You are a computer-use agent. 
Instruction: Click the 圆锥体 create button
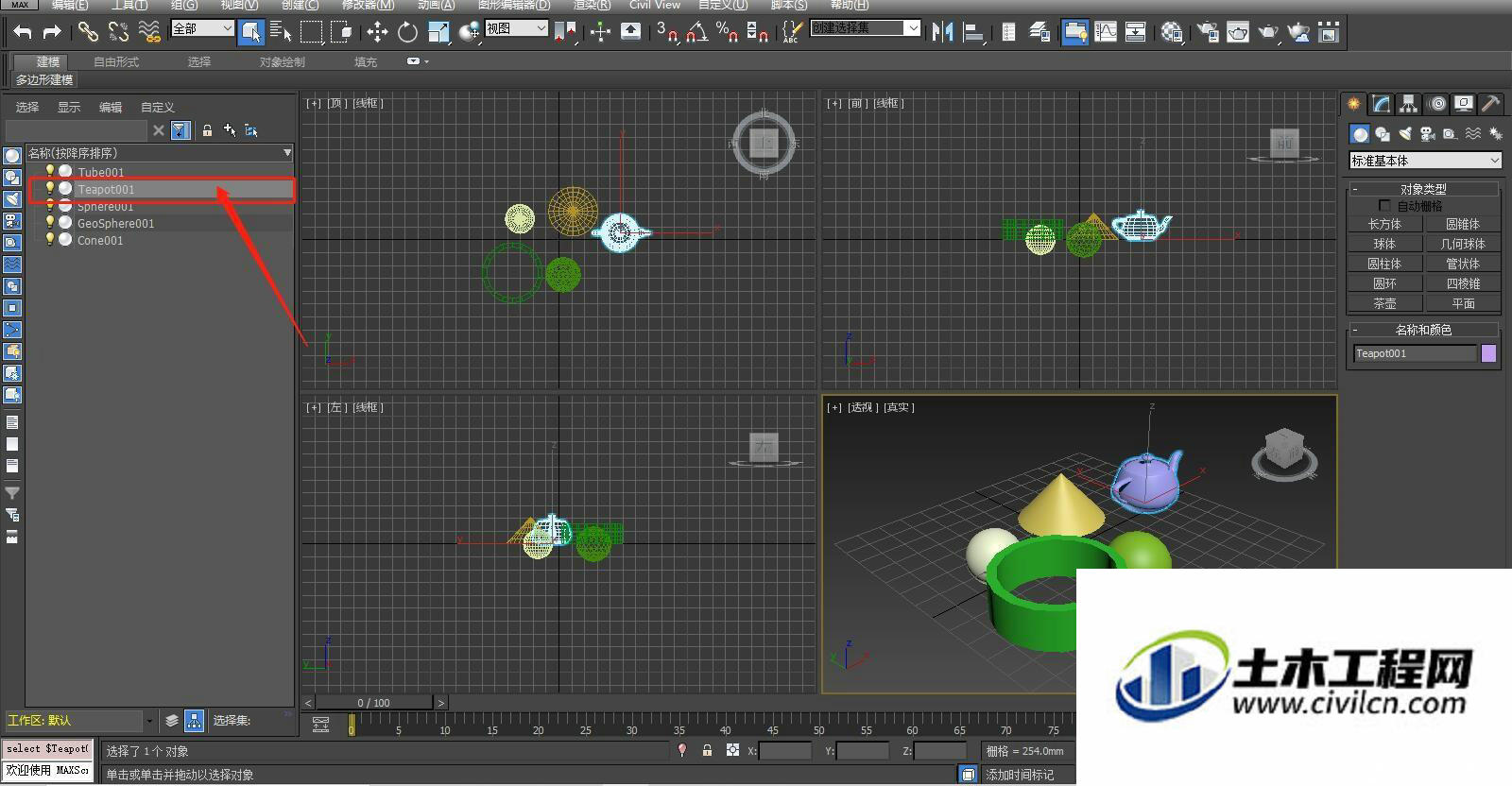click(1462, 224)
